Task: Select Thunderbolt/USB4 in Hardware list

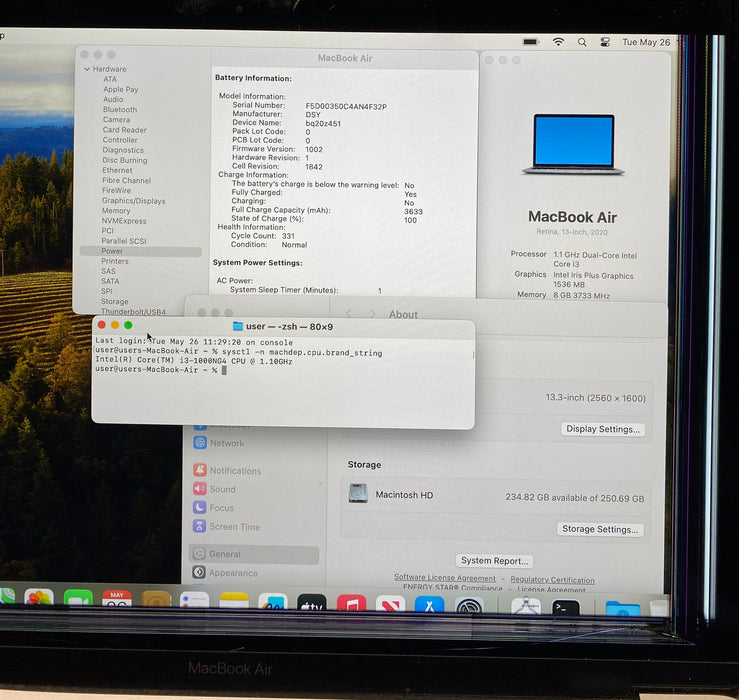Action: 133,311
